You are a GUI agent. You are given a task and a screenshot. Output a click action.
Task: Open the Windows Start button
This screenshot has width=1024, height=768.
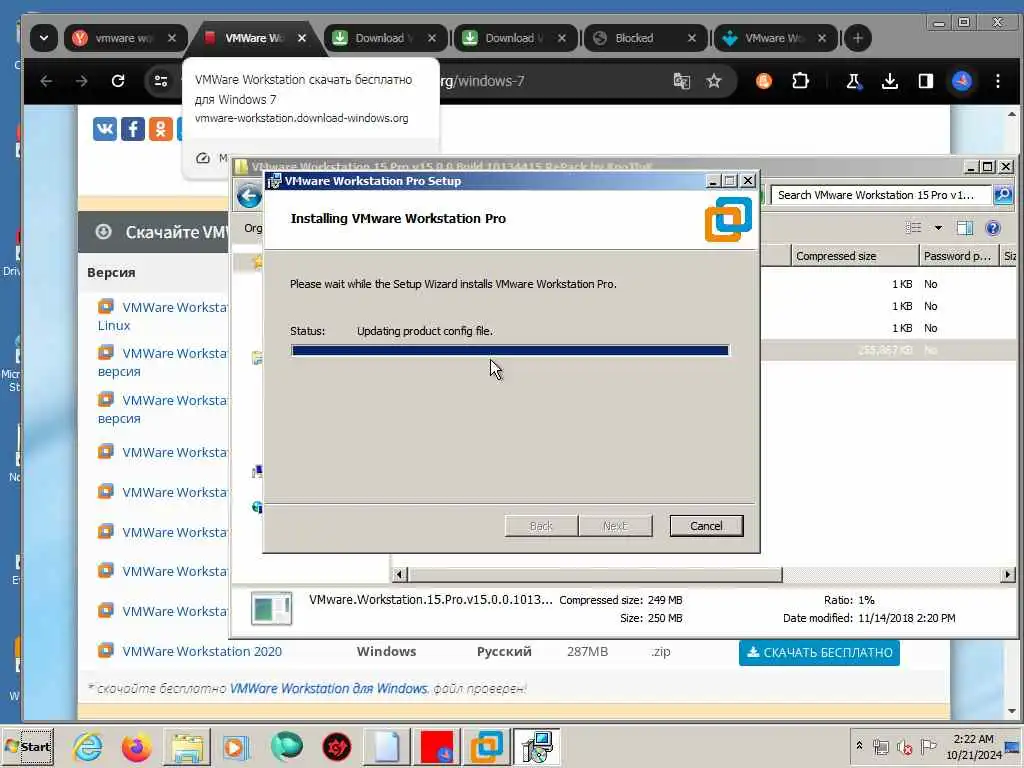coord(27,747)
